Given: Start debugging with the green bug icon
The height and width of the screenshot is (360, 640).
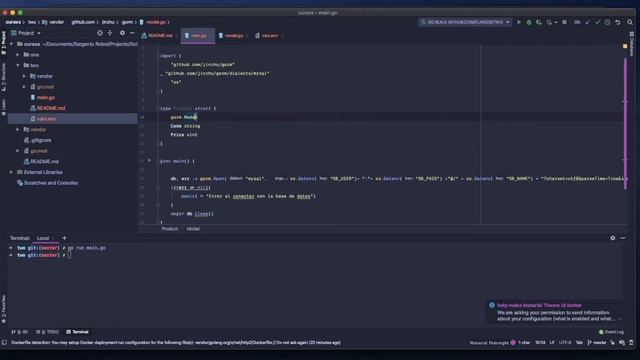Looking at the screenshot, I should pos(529,22).
